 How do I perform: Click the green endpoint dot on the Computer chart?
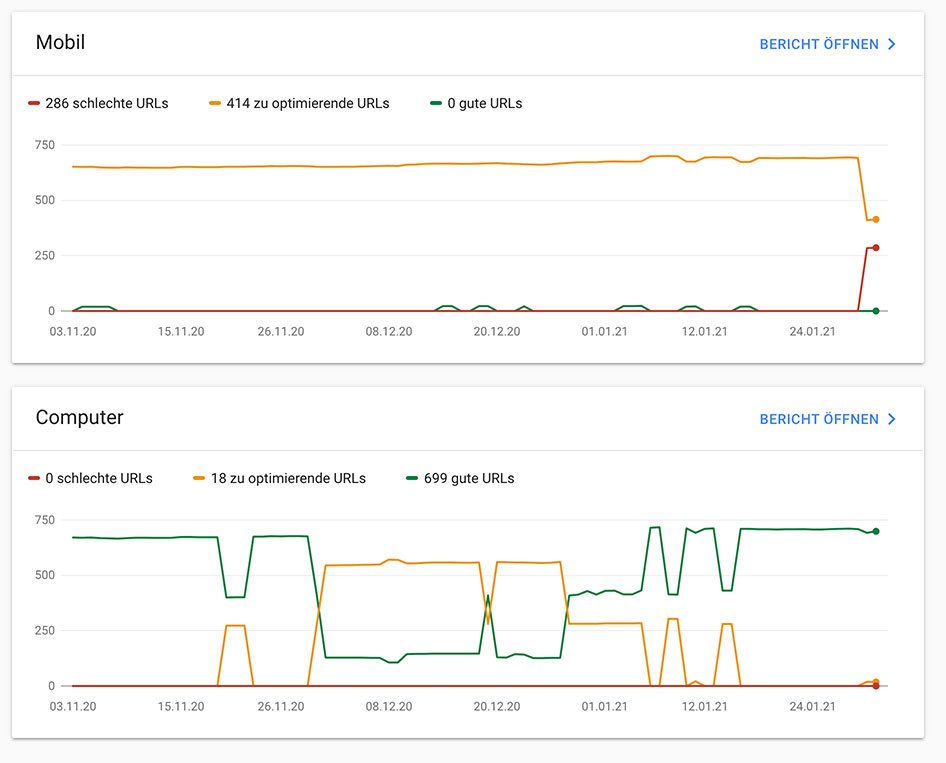[875, 533]
